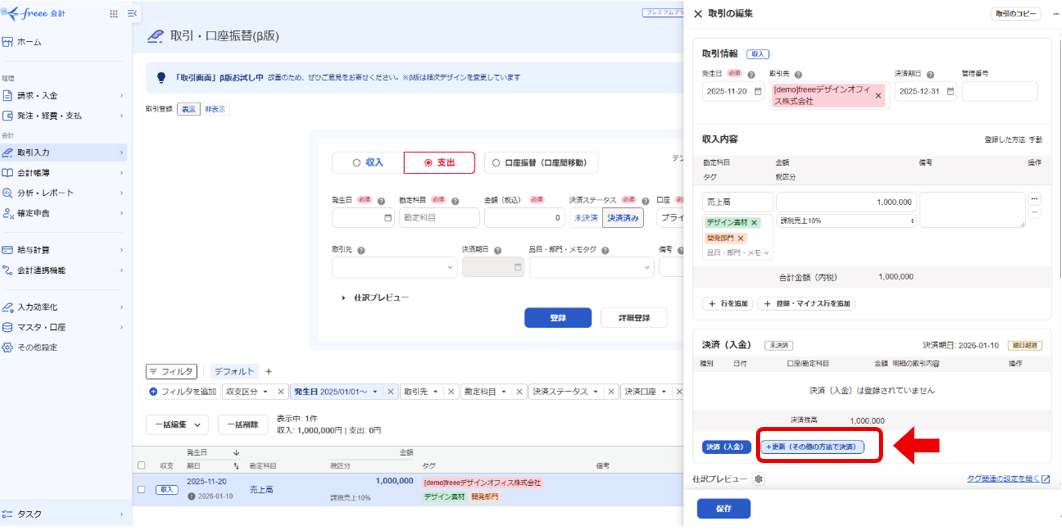Remove the [demo]freeeデザインオフィス株式会社 partner tag

(x=878, y=96)
